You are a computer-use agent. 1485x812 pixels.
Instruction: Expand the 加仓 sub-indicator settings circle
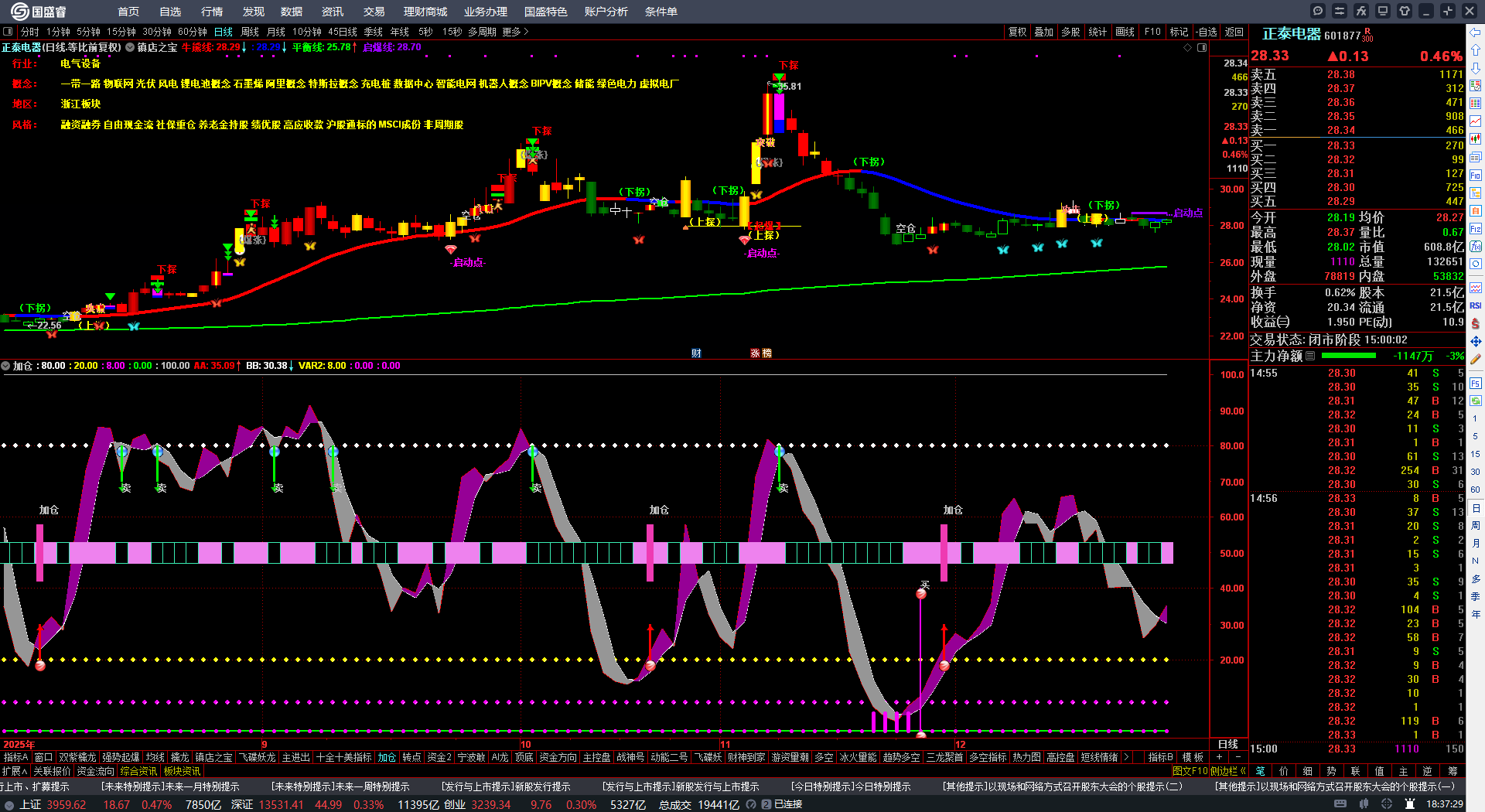click(5, 366)
